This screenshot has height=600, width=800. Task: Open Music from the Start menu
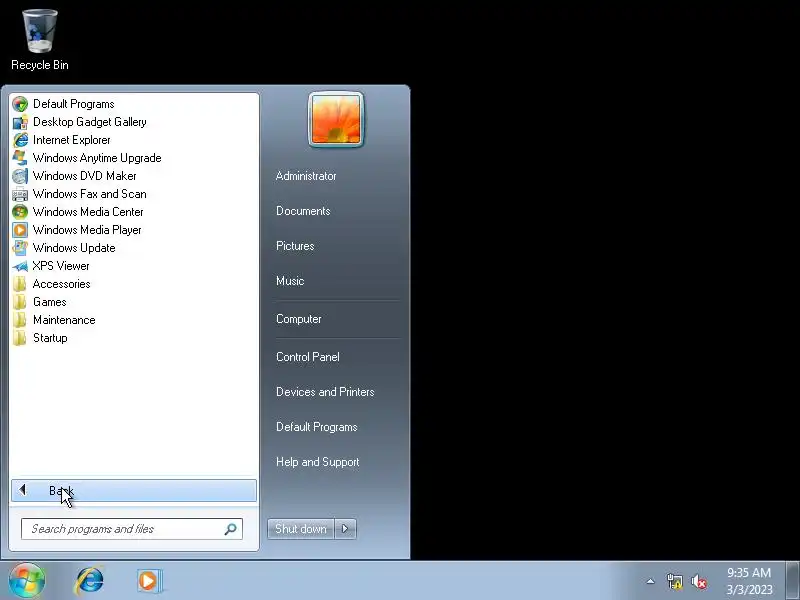(290, 281)
